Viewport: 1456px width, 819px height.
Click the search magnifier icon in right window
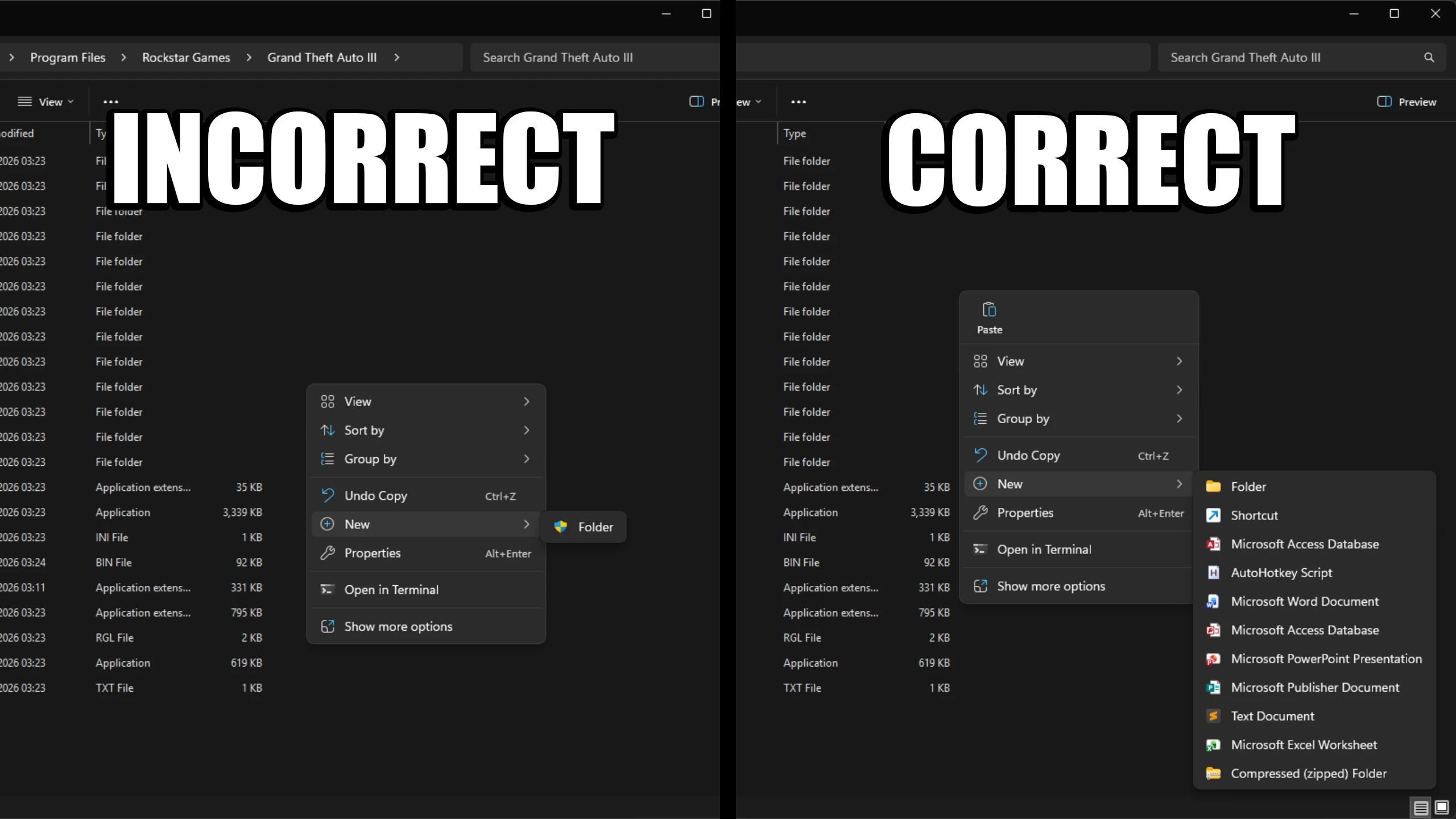(1429, 57)
